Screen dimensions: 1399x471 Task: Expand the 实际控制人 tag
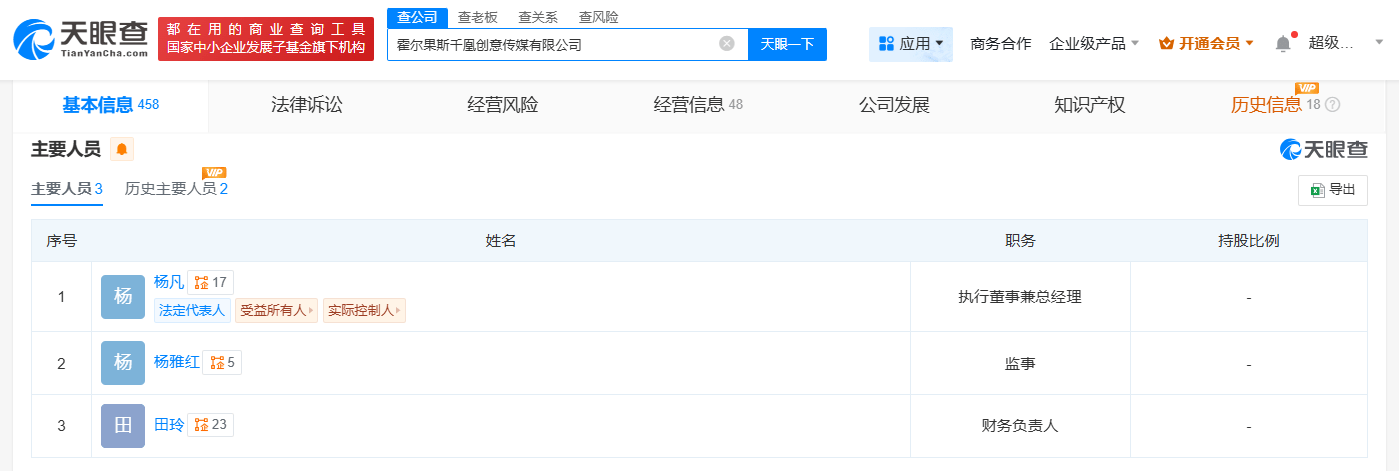click(x=364, y=311)
